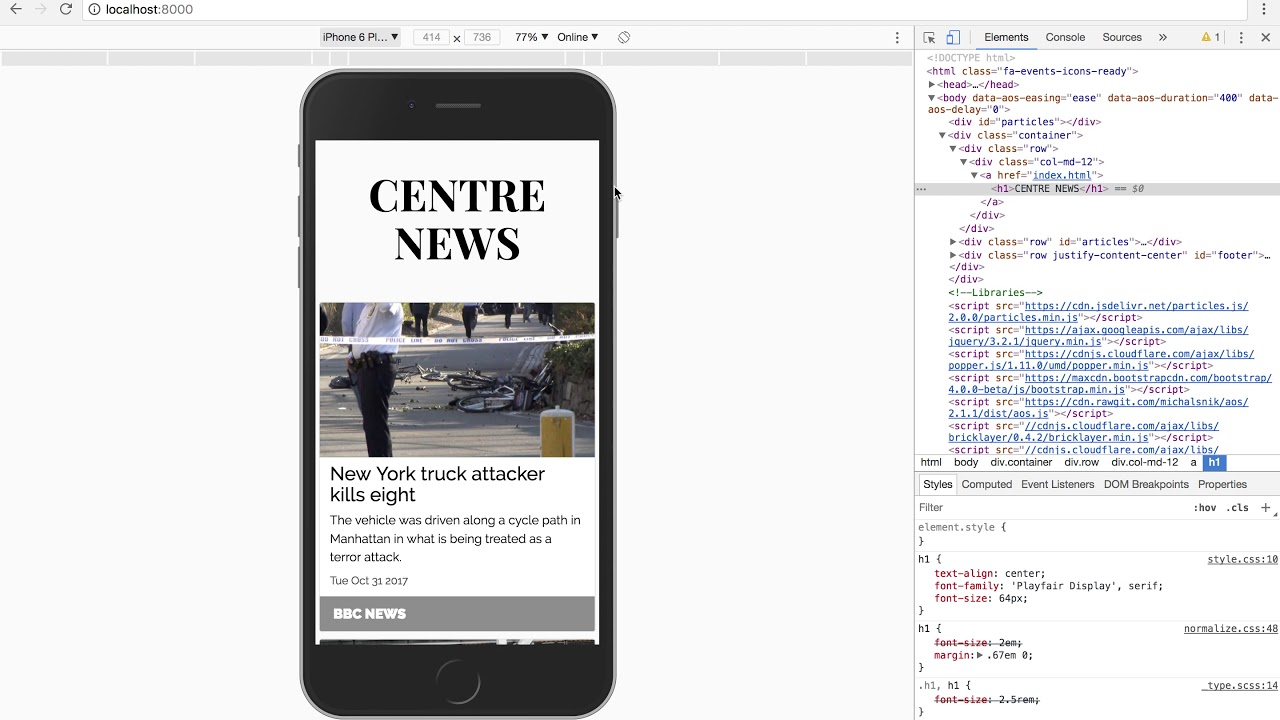Image resolution: width=1280 pixels, height=720 pixels.
Task: Click div.container in the breadcrumb bar
Action: coord(1021,463)
